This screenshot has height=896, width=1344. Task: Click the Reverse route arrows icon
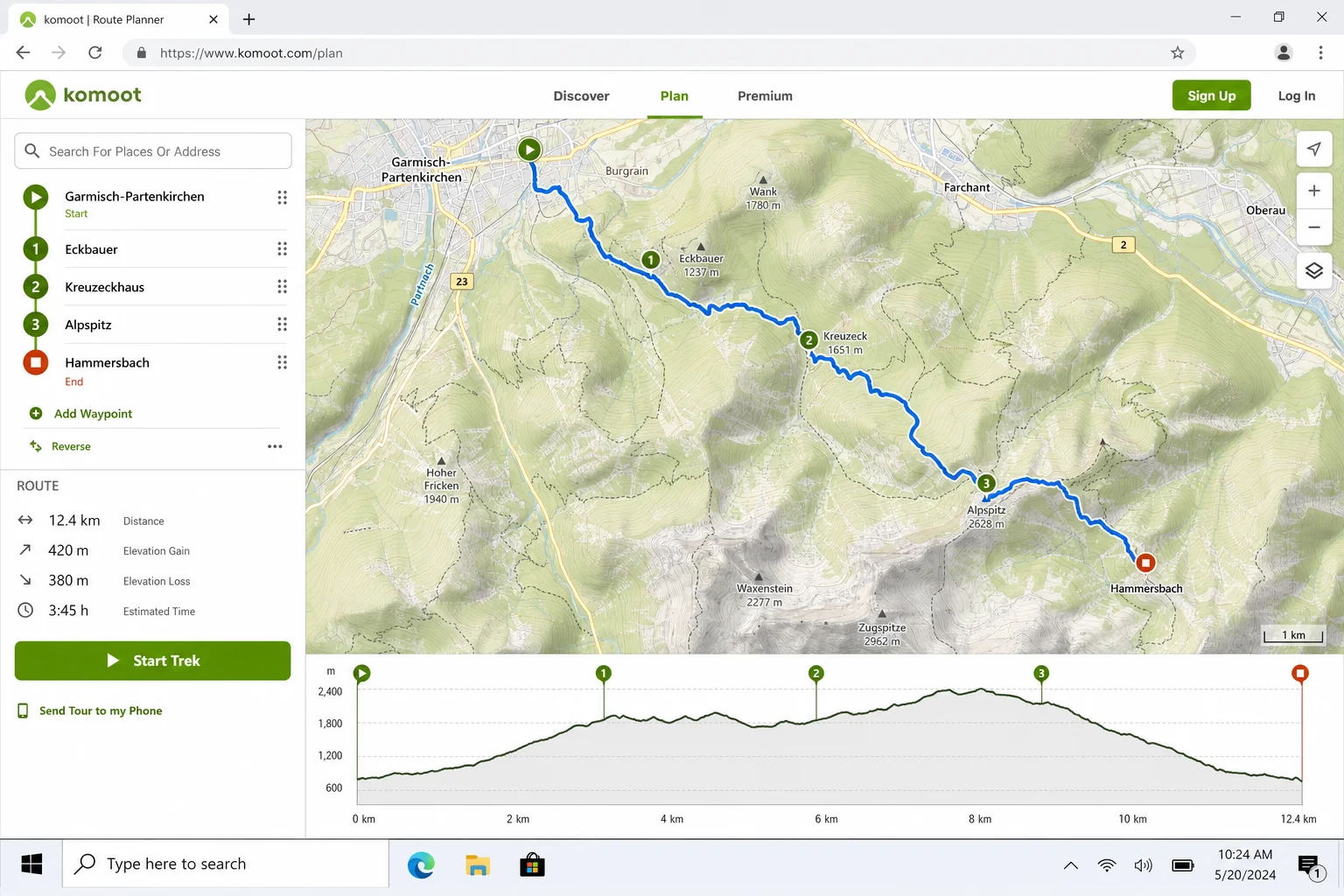coord(36,446)
